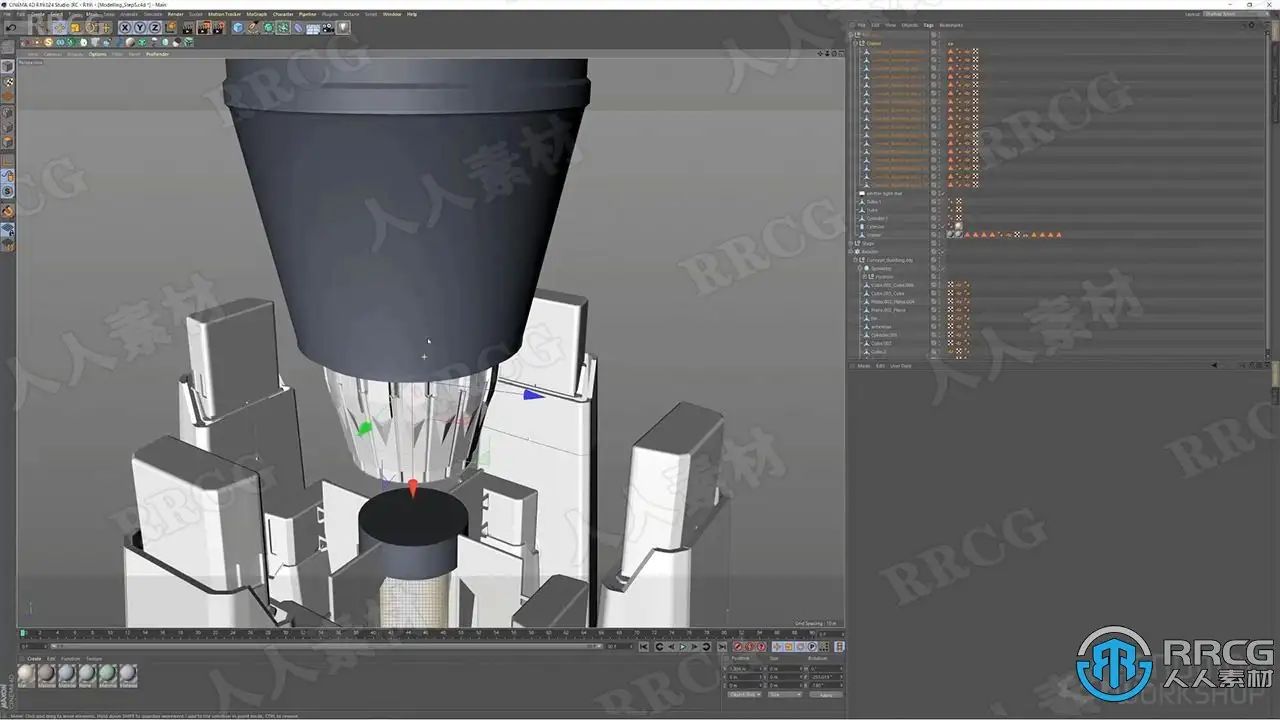This screenshot has width=1280, height=720.
Task: Open the Camera object icon
Action: pos(327,28)
